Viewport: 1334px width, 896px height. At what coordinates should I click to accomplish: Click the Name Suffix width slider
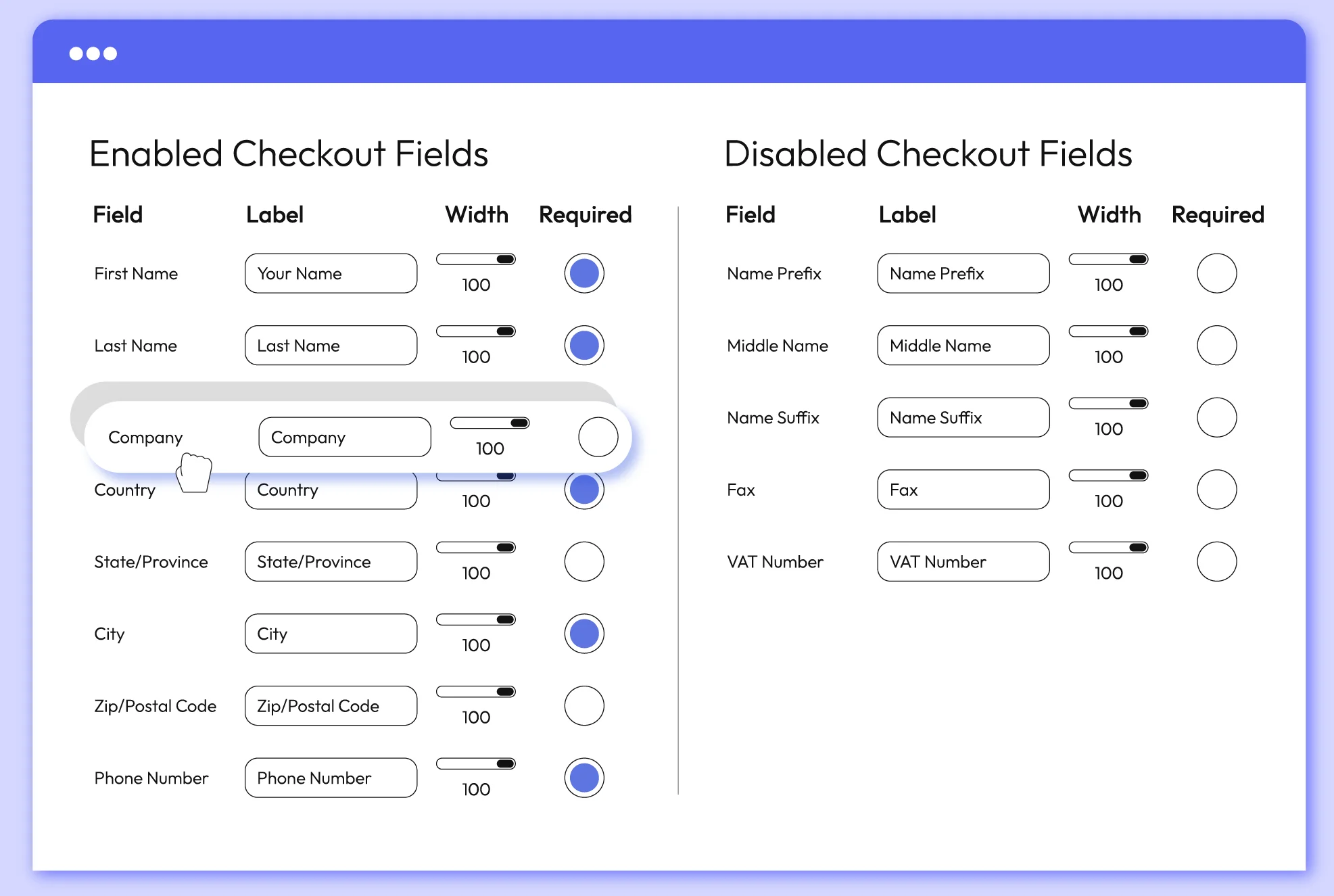coord(1108,404)
